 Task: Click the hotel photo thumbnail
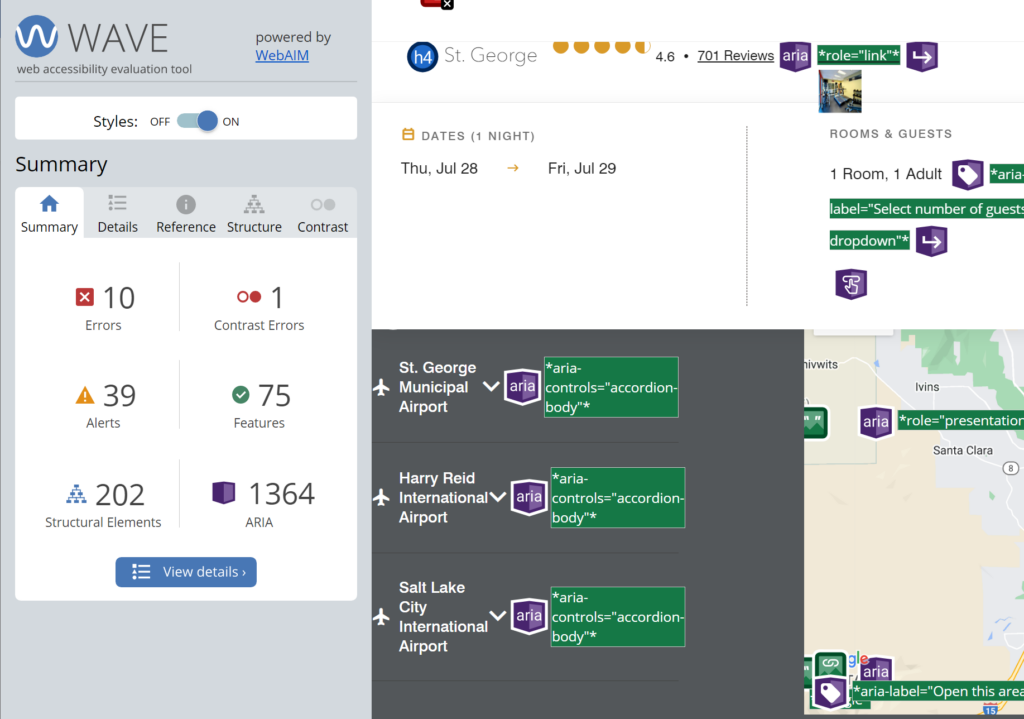840,91
